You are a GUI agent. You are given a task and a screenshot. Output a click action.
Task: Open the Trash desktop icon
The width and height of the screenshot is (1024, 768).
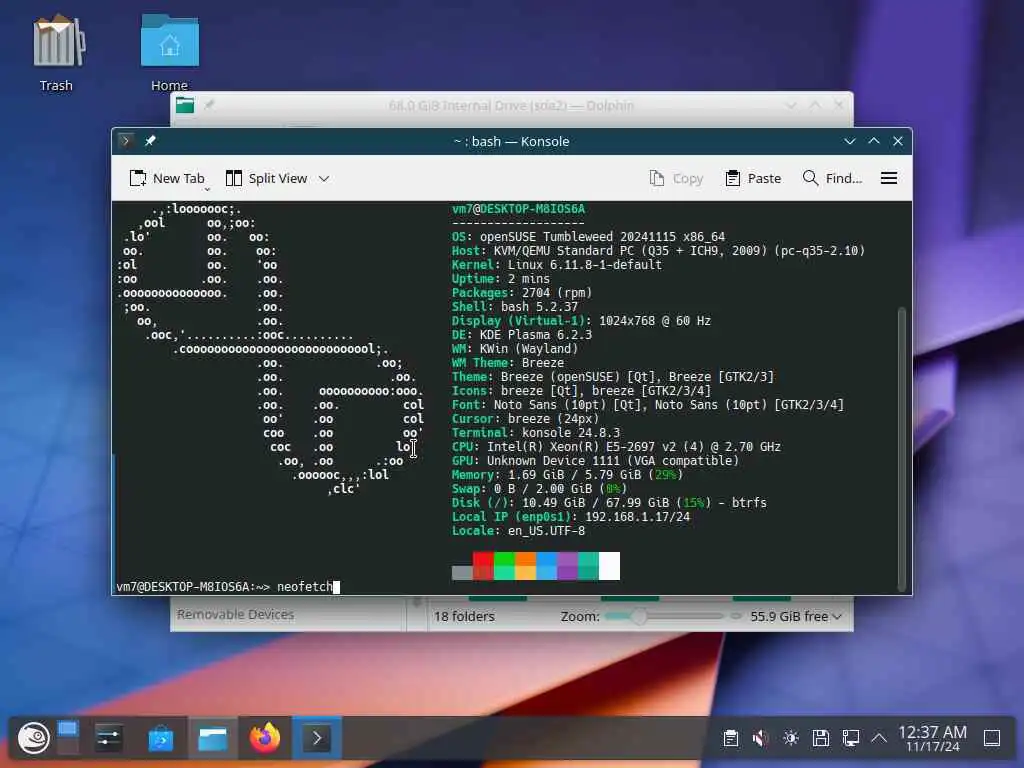[57, 54]
